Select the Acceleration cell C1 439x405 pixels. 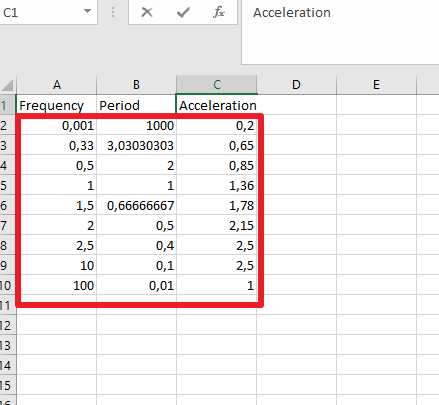[x=217, y=105]
